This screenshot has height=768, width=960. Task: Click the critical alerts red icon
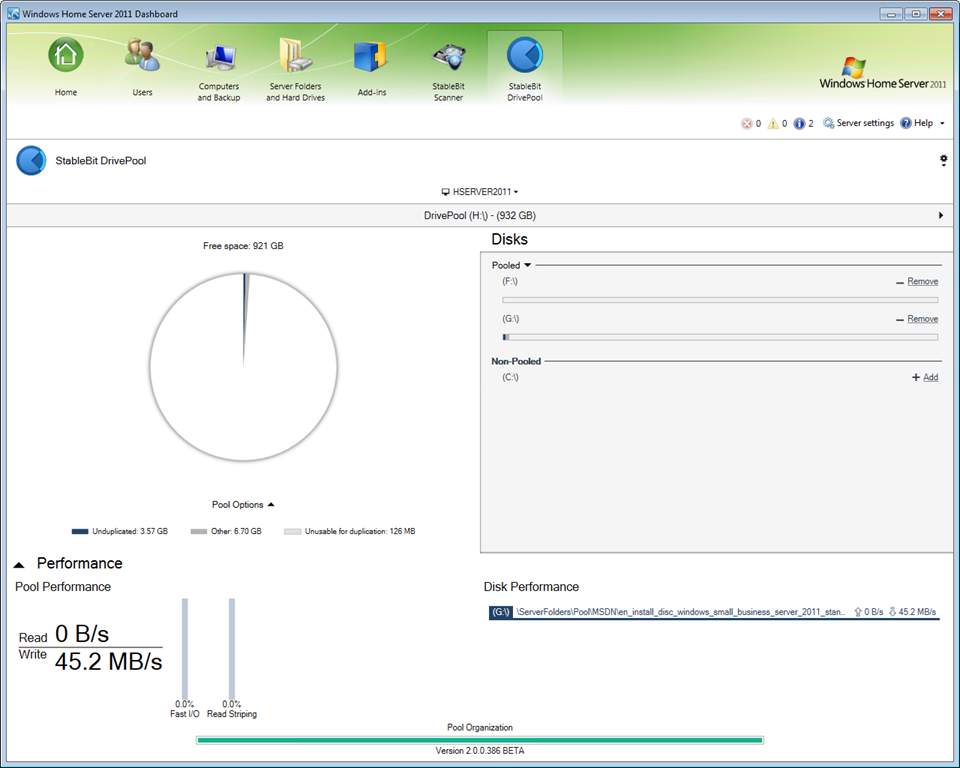(746, 124)
